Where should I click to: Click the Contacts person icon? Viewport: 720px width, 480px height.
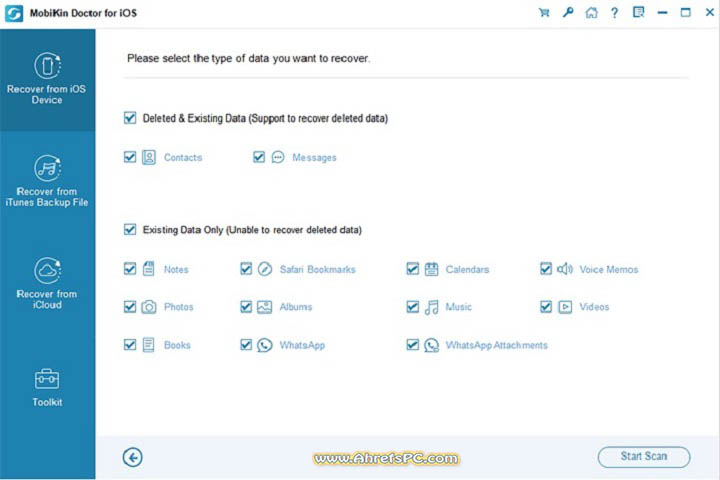coord(149,157)
